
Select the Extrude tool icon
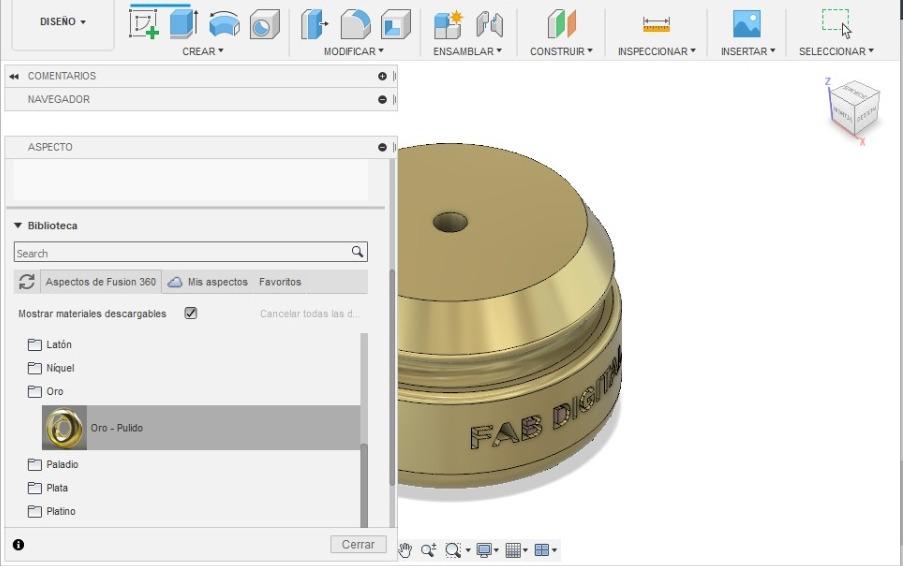pos(184,24)
